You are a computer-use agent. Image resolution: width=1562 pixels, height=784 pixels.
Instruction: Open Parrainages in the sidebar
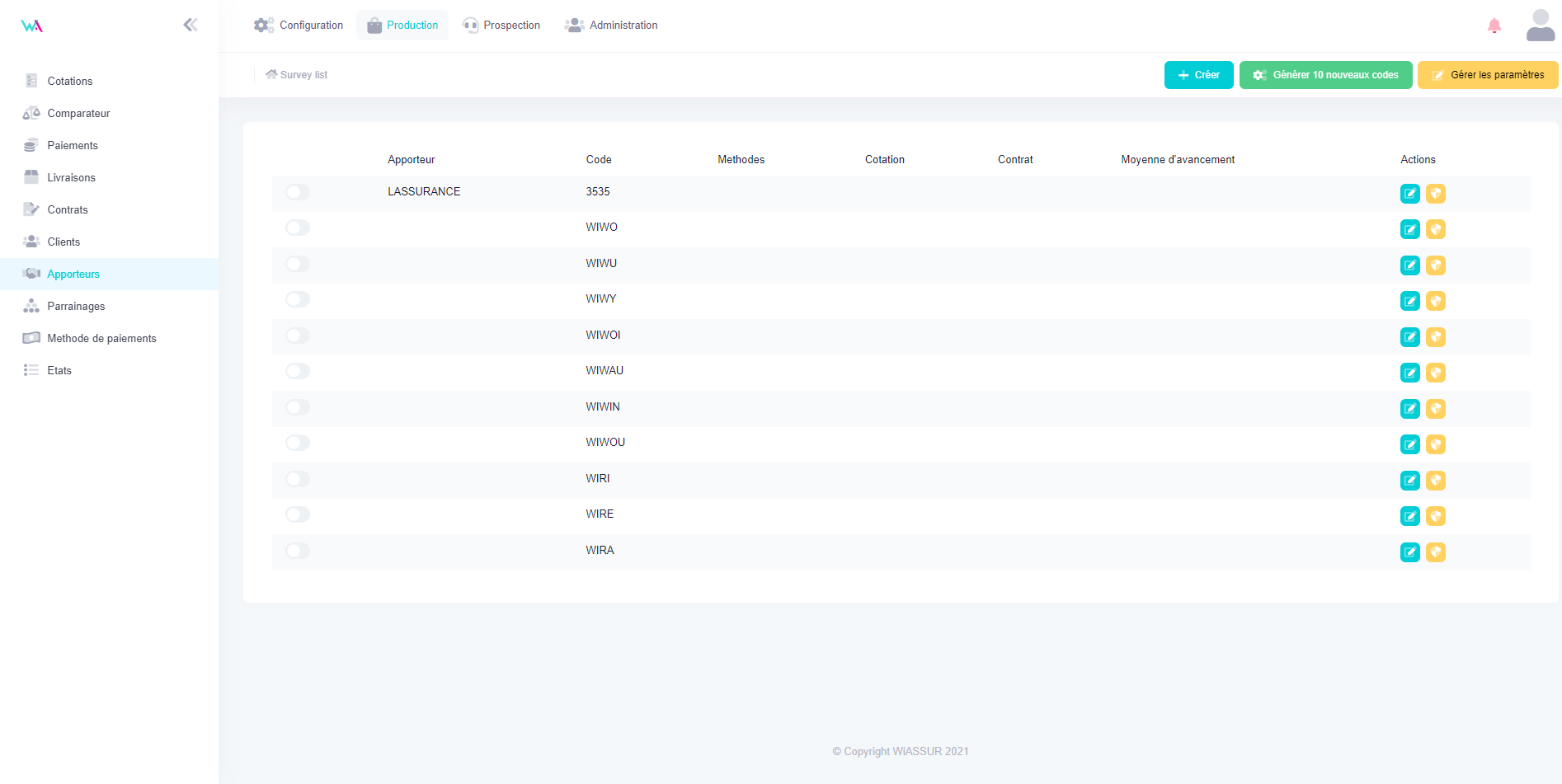(76, 306)
